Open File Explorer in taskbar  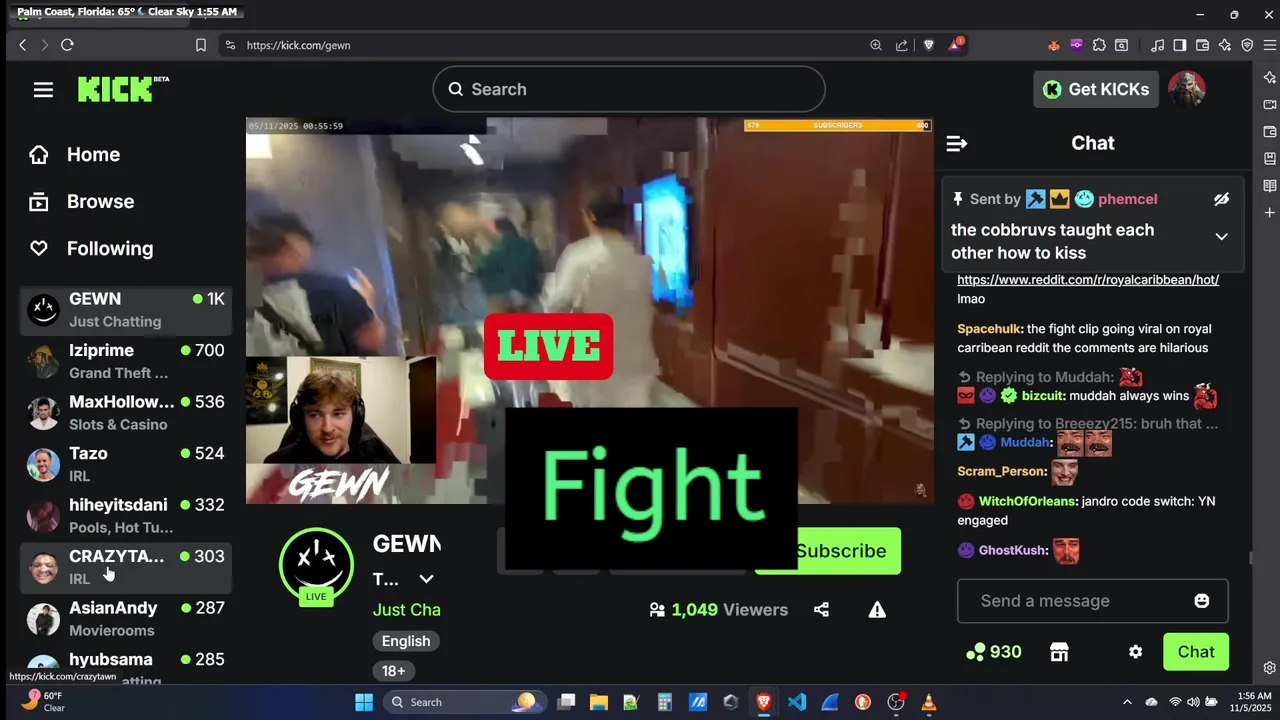point(599,702)
